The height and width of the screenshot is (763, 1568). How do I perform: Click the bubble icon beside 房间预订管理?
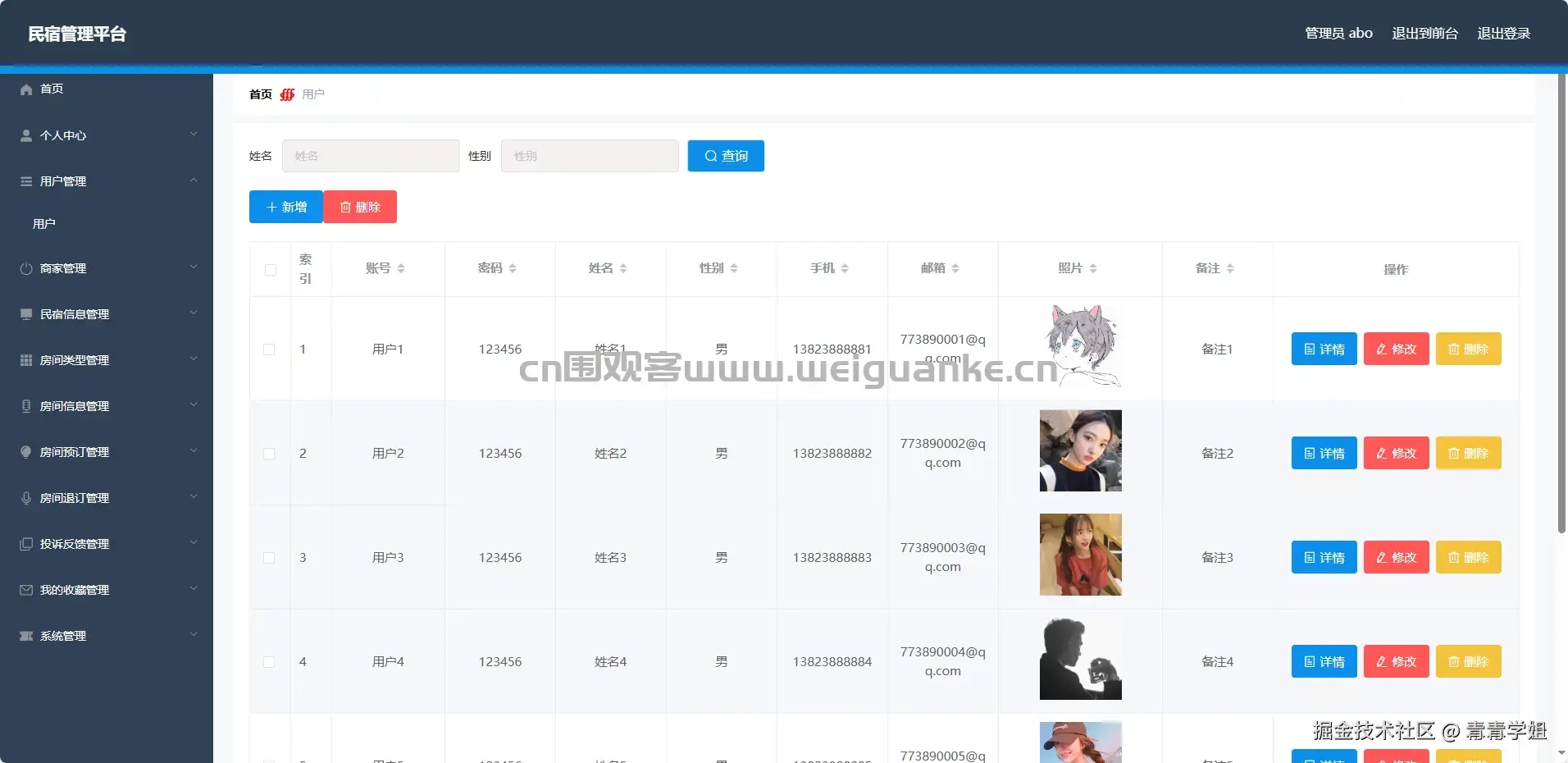pyautogui.click(x=26, y=452)
